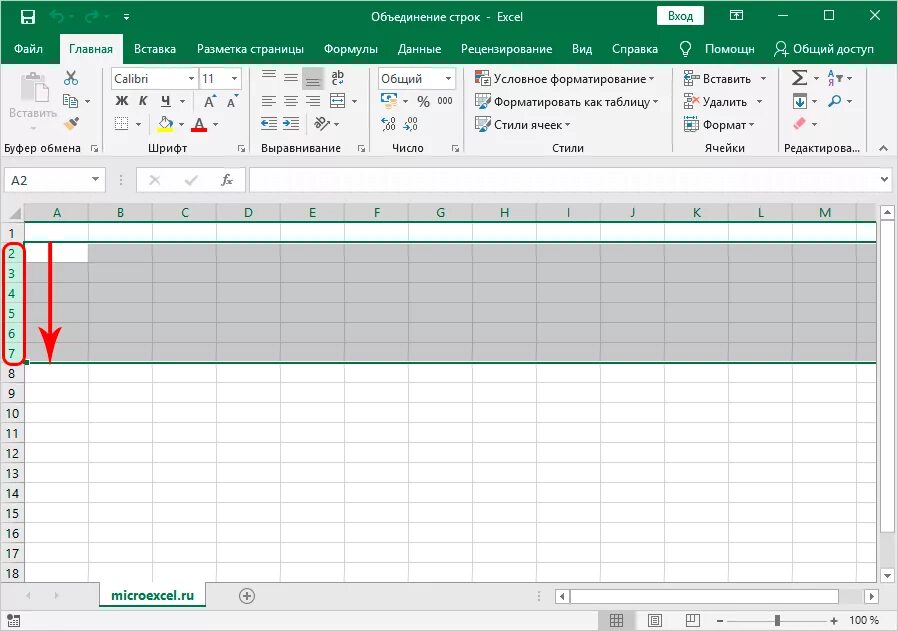The height and width of the screenshot is (631, 898).
Task: Decrease decimal places
Action: (x=411, y=124)
